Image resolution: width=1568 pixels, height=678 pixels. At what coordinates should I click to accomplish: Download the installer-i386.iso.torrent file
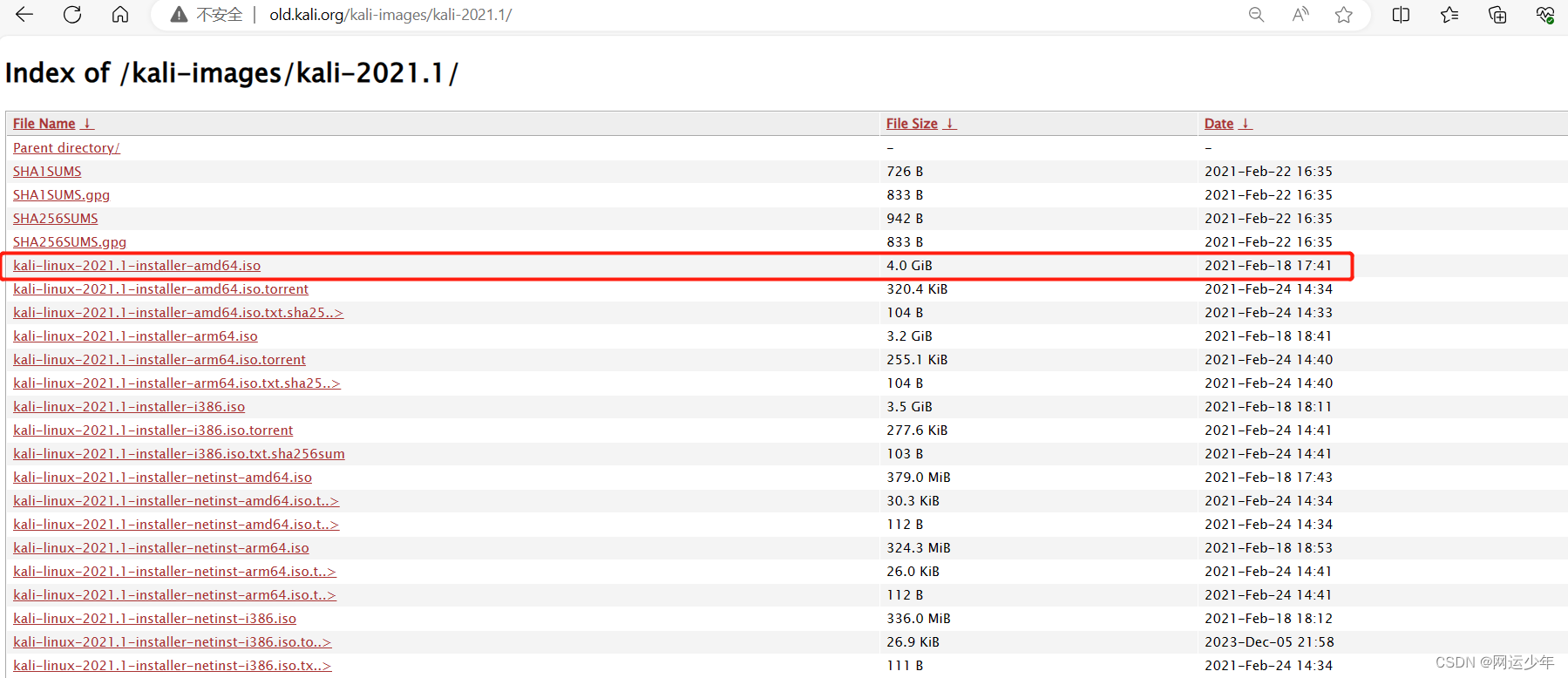(153, 431)
